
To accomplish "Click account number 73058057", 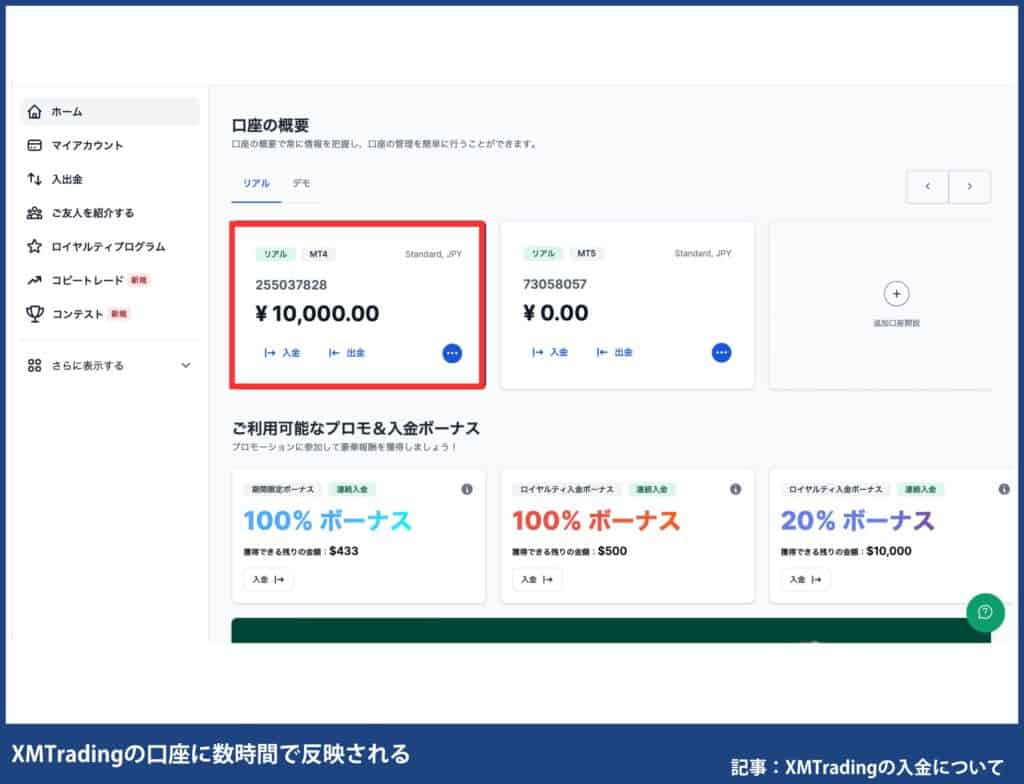I will [555, 284].
